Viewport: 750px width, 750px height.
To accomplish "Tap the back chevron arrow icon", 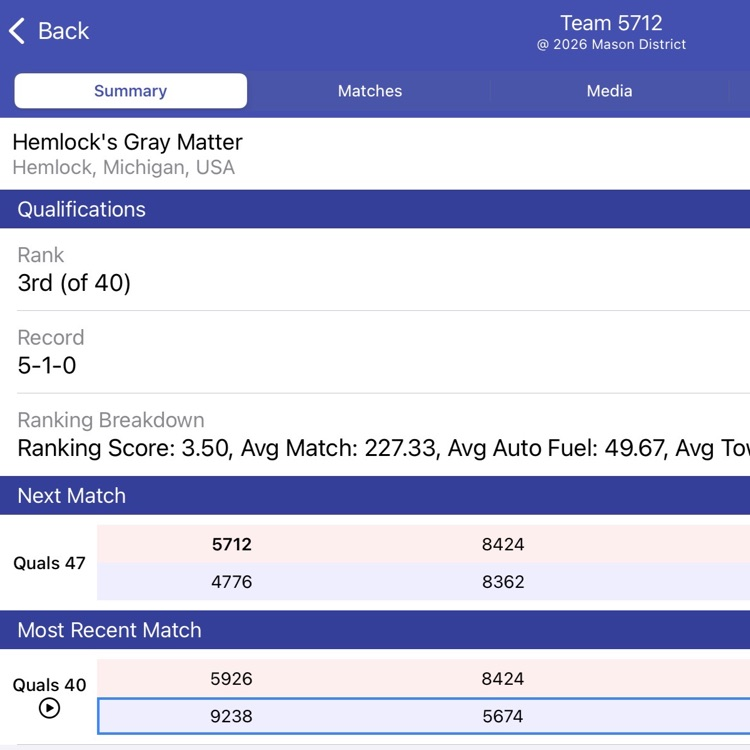I will pos(17,31).
